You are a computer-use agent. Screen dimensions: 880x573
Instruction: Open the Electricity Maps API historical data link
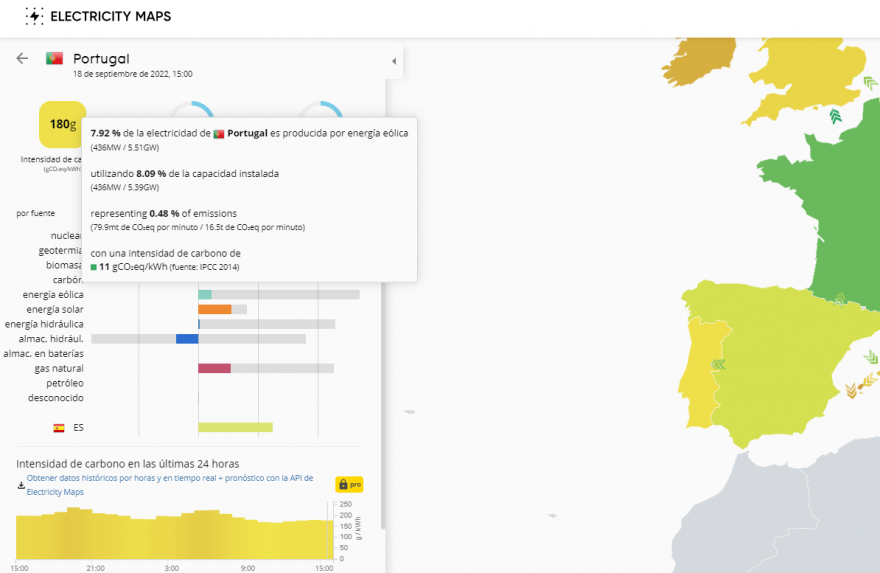[170, 485]
